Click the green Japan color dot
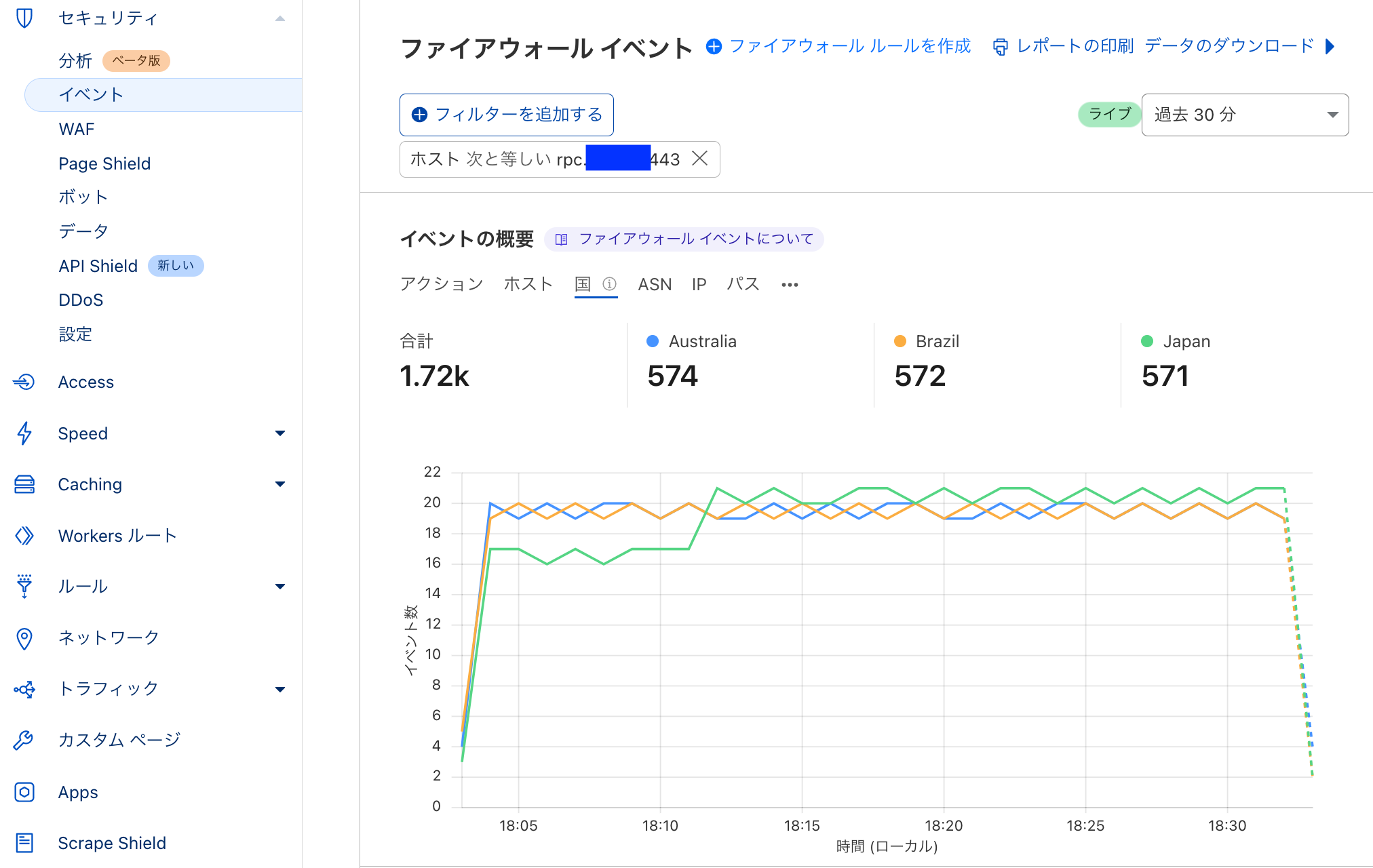The height and width of the screenshot is (868, 1373). [x=1146, y=341]
